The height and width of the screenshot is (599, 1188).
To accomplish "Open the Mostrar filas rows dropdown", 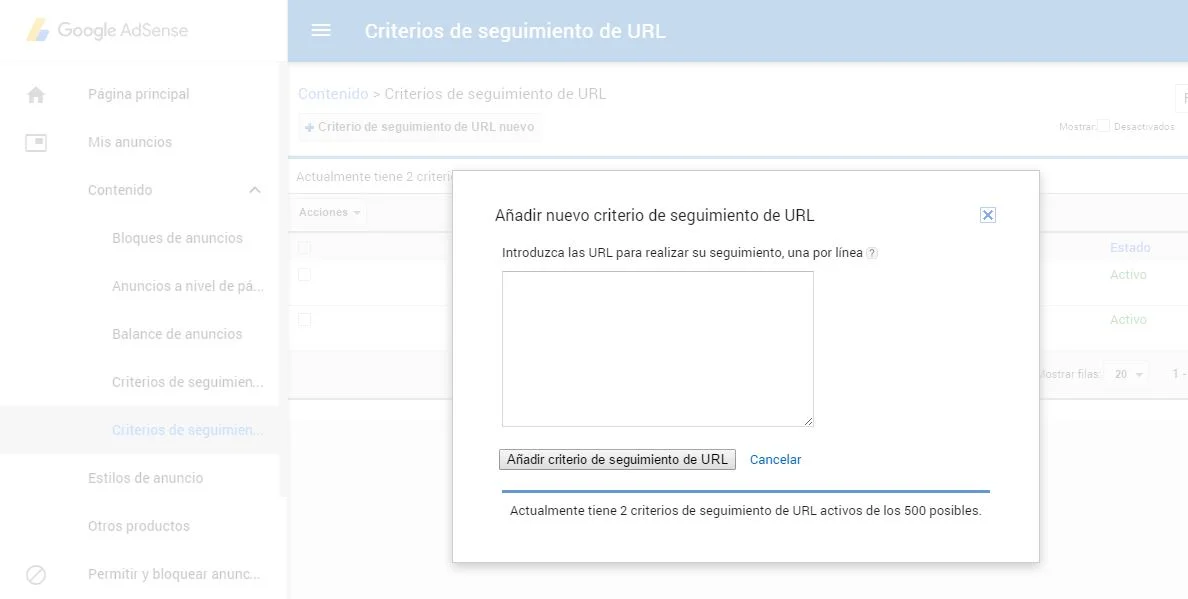I will tap(1127, 374).
